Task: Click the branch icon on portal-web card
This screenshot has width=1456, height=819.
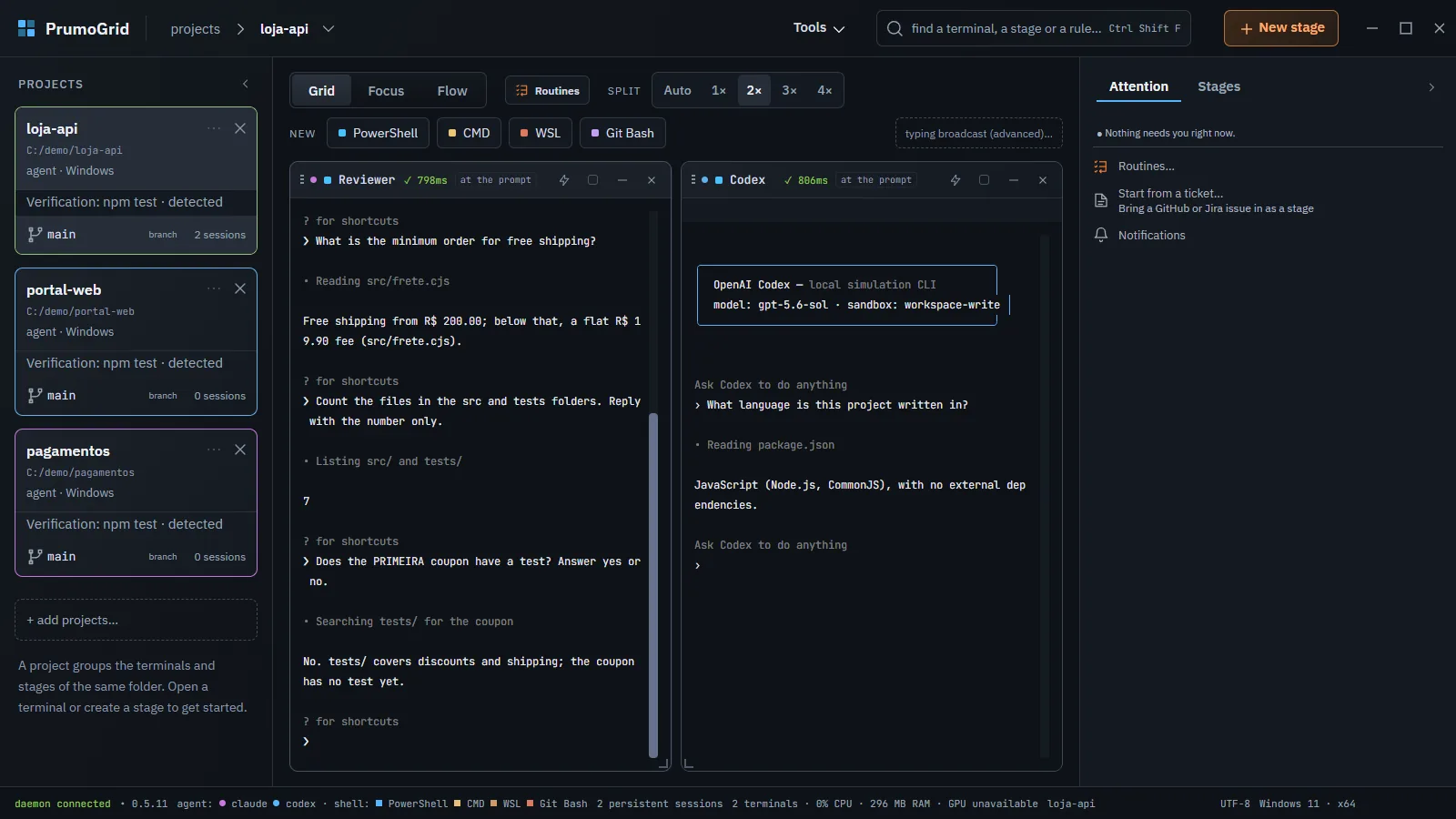Action: click(35, 395)
